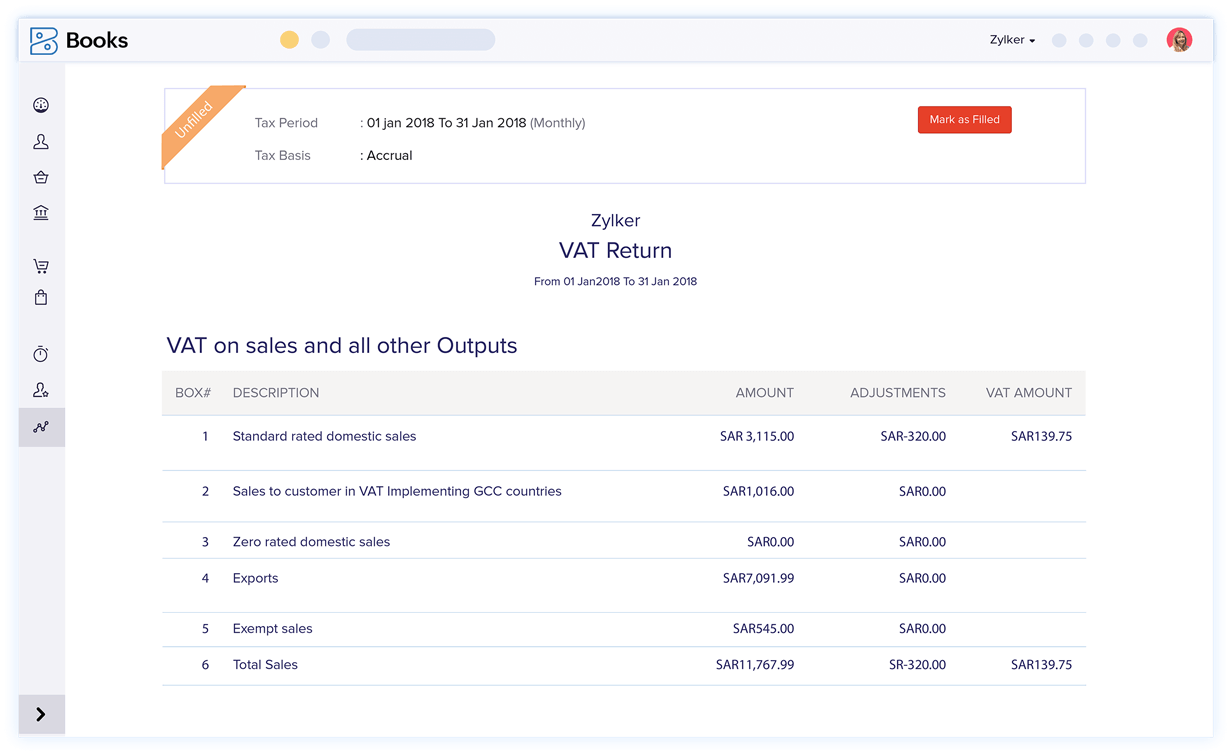Image resolution: width=1231 pixels, height=755 pixels.
Task: Open Items basket icon in sidebar
Action: tap(41, 177)
